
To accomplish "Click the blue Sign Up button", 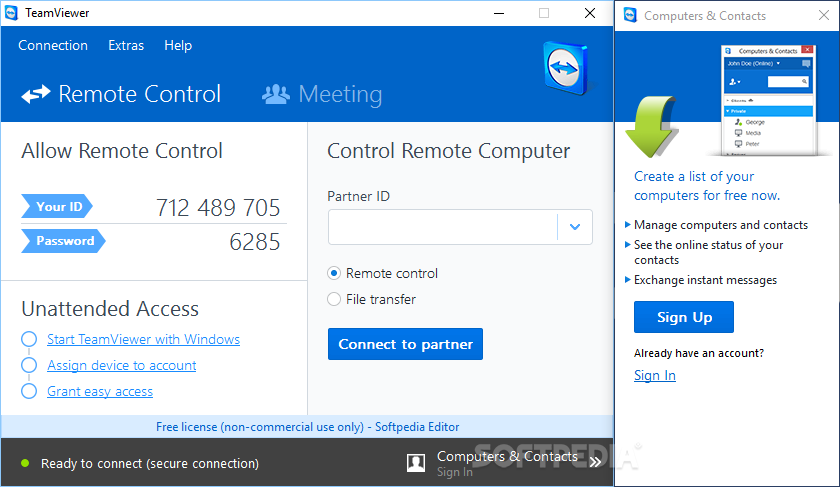I will point(684,317).
